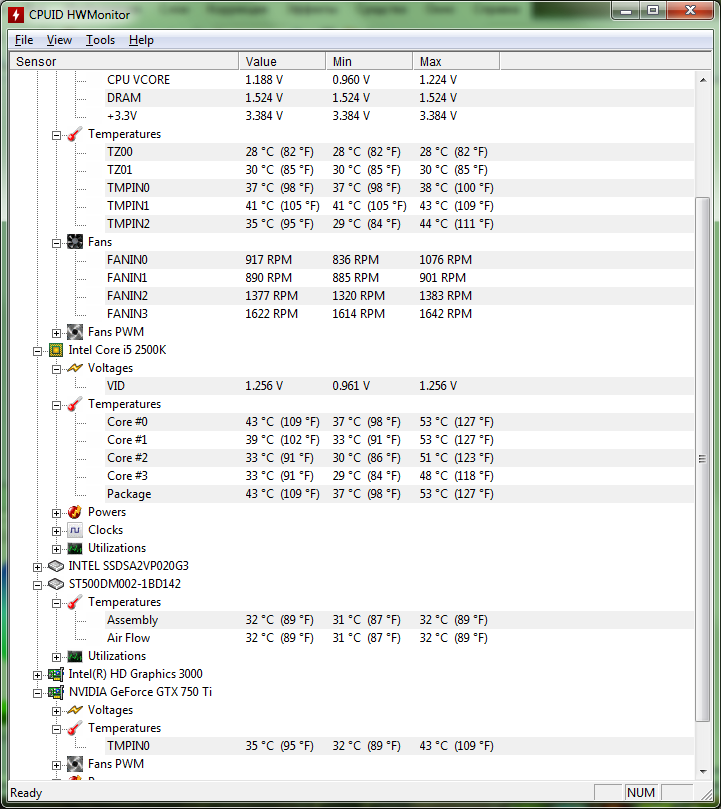Click the Fans PWM icon under motherboard section
The height and width of the screenshot is (809, 721).
(75, 332)
